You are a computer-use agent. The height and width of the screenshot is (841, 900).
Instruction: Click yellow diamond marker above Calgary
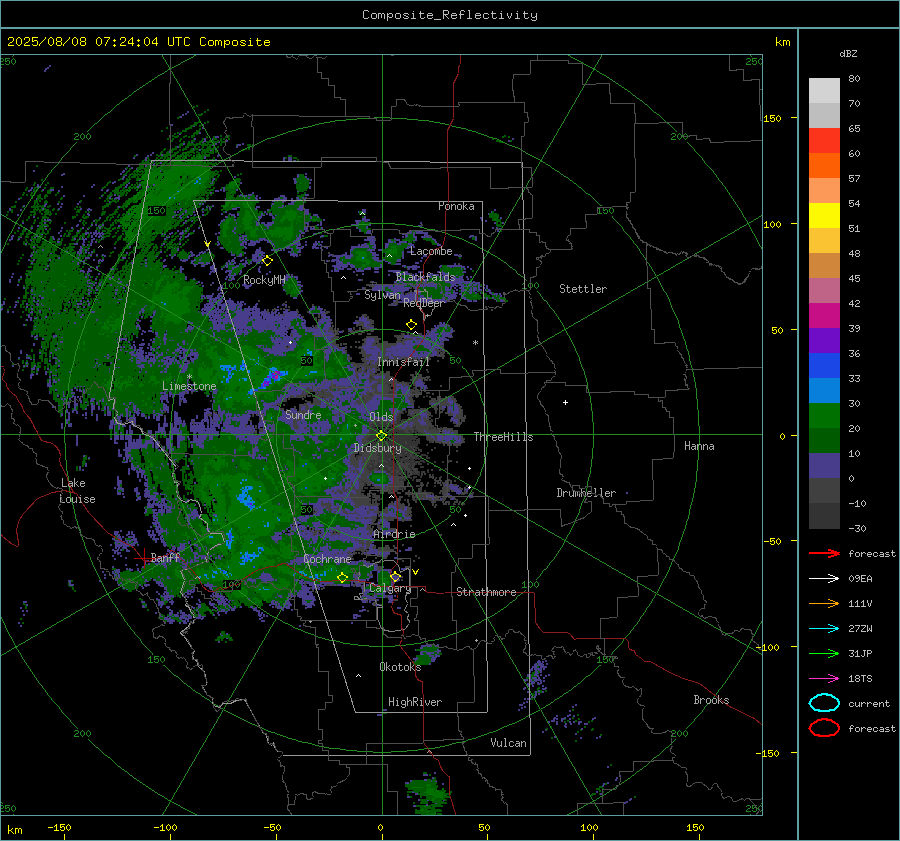[x=395, y=576]
